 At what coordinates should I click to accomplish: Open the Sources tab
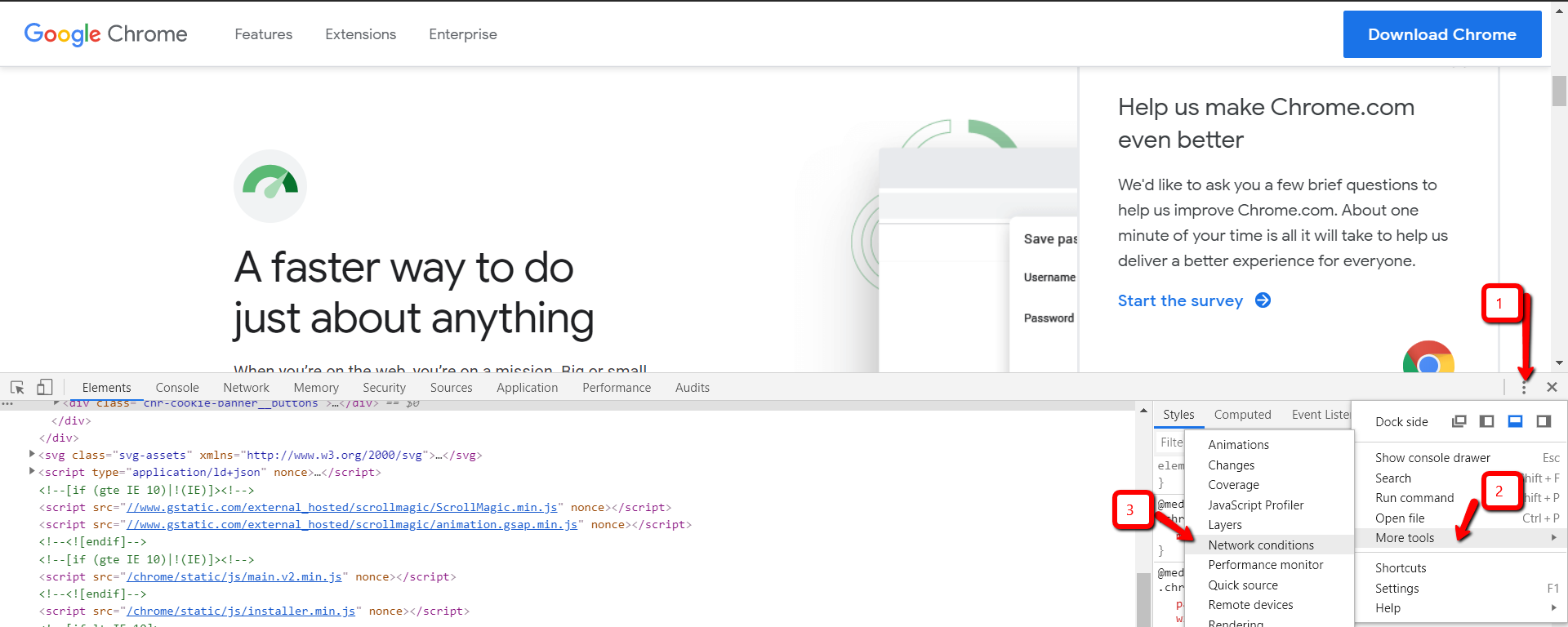(451, 388)
